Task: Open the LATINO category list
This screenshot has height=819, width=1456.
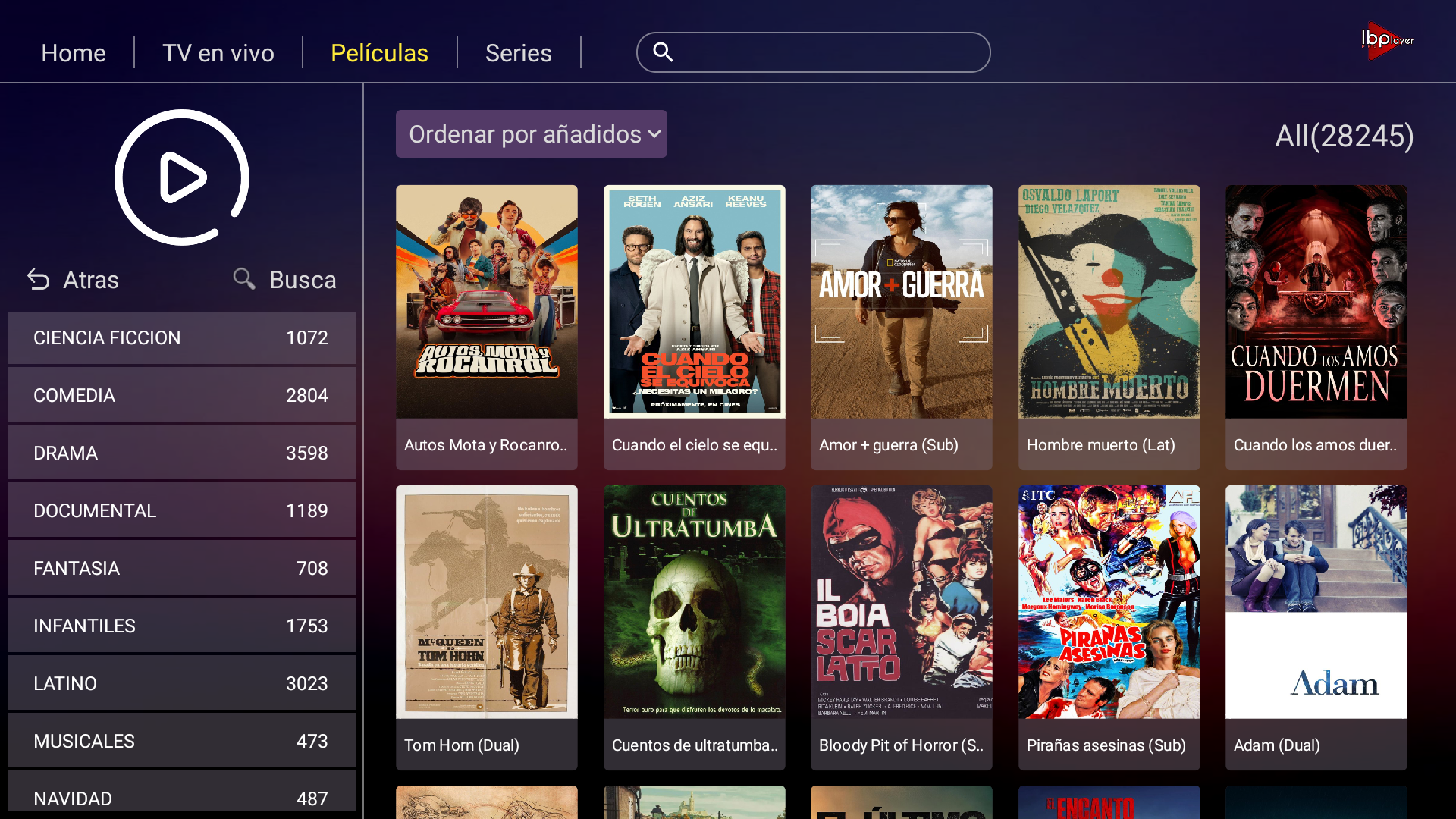Action: tap(181, 683)
